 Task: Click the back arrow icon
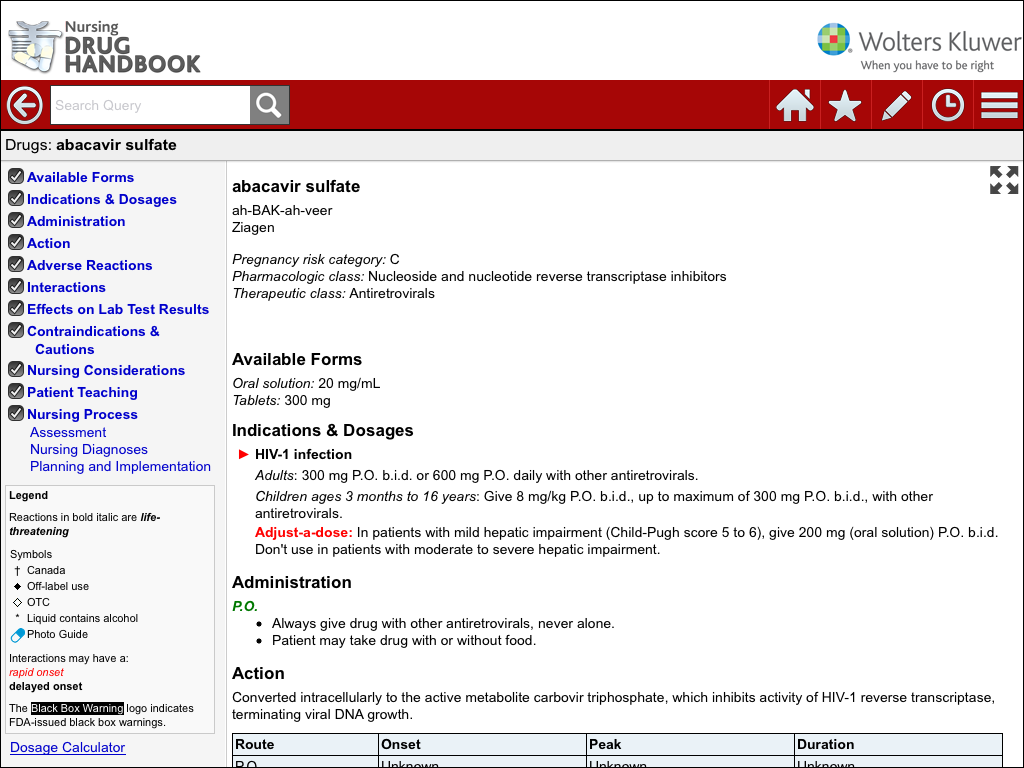tap(24, 105)
